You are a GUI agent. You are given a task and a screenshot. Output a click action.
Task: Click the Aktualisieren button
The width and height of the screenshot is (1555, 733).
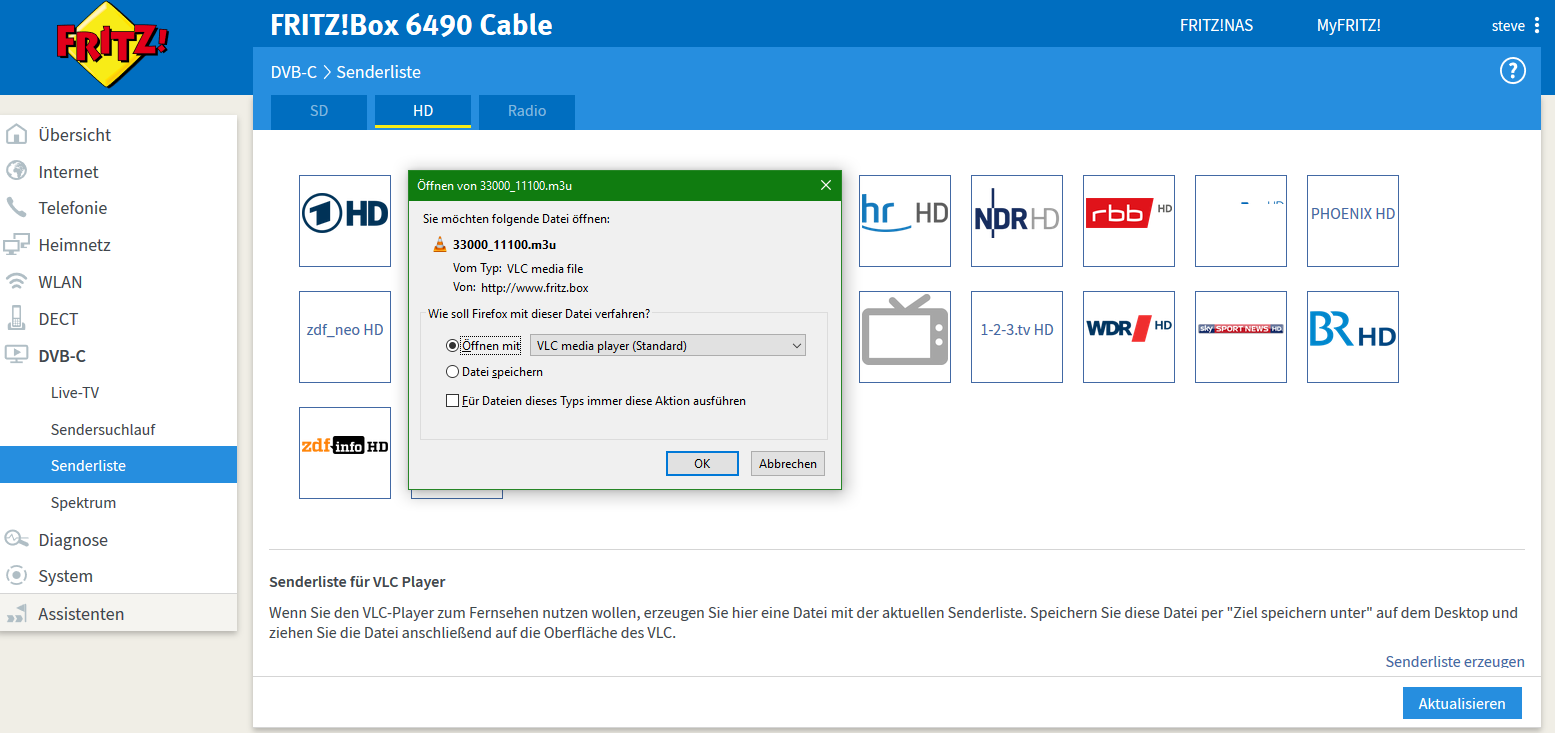coord(1462,703)
